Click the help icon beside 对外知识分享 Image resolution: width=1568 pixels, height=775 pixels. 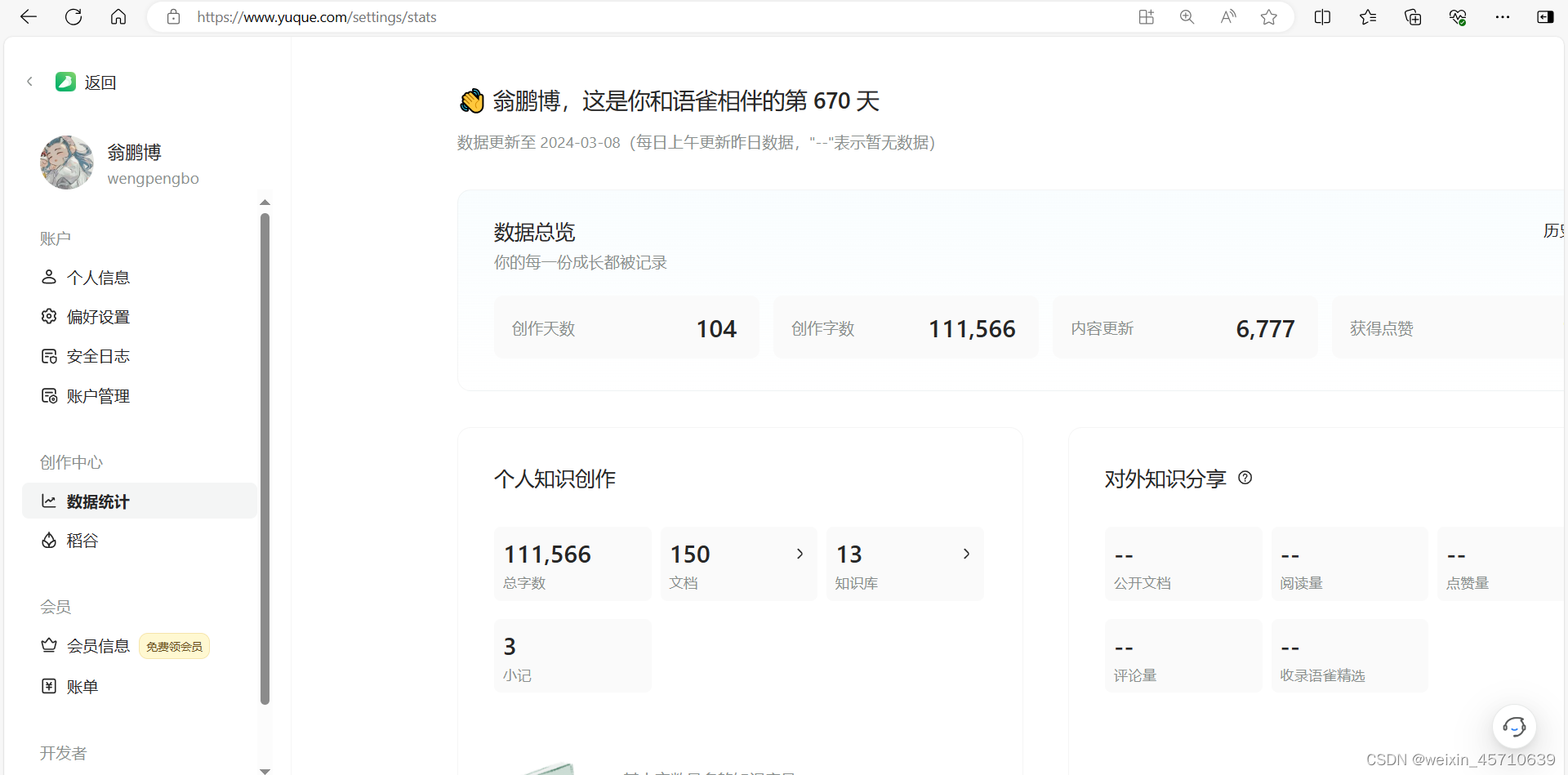1245,478
